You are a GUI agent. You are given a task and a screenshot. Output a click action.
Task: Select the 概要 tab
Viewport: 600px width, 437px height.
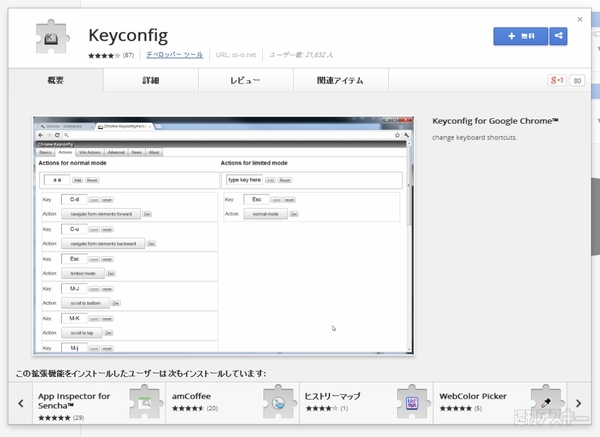pos(55,80)
